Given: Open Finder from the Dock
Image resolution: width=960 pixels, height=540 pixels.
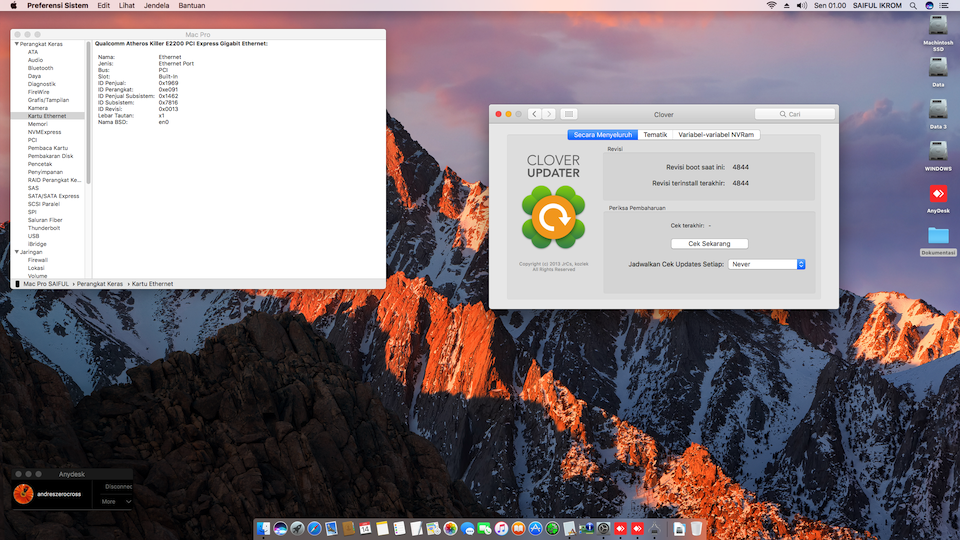Looking at the screenshot, I should click(x=263, y=528).
